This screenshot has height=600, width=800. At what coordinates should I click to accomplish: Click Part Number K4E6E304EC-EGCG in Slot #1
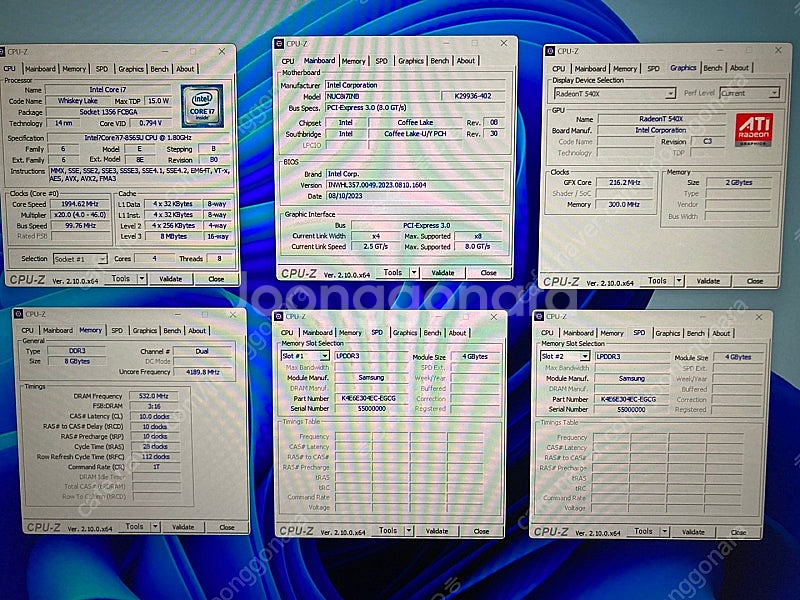370,398
